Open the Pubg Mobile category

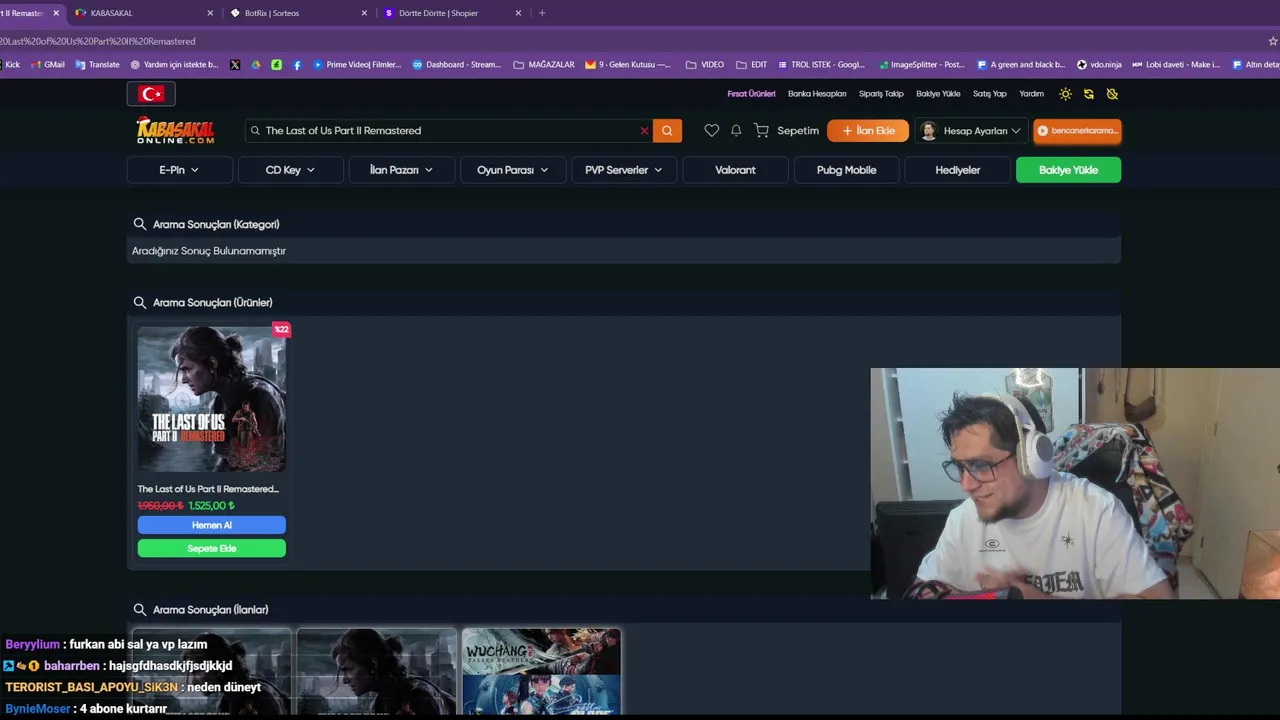(x=846, y=170)
